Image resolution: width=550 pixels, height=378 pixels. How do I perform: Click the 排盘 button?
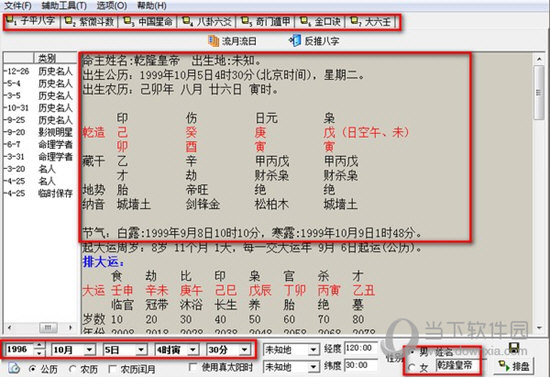514,367
